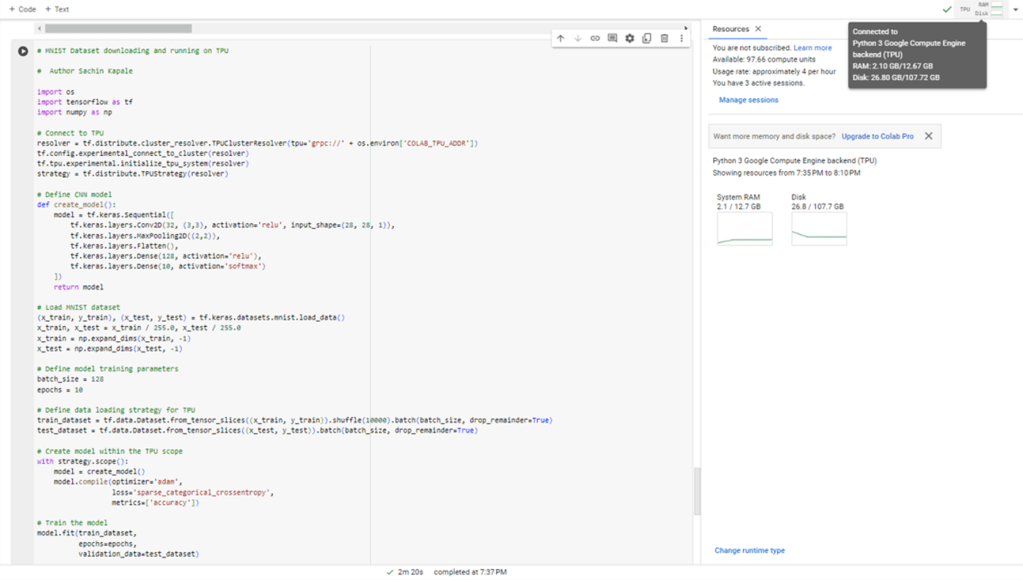Viewport: 1023px width, 580px height.
Task: Open the Learn more link
Action: 812,48
